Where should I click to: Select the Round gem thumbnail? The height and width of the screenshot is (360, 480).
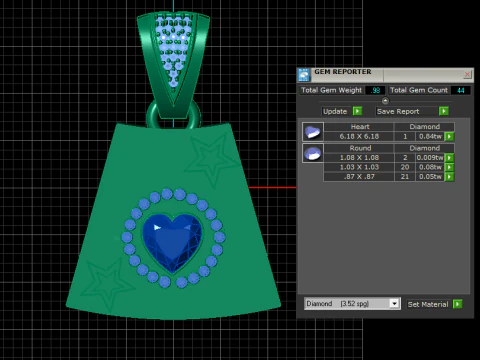[x=313, y=153]
